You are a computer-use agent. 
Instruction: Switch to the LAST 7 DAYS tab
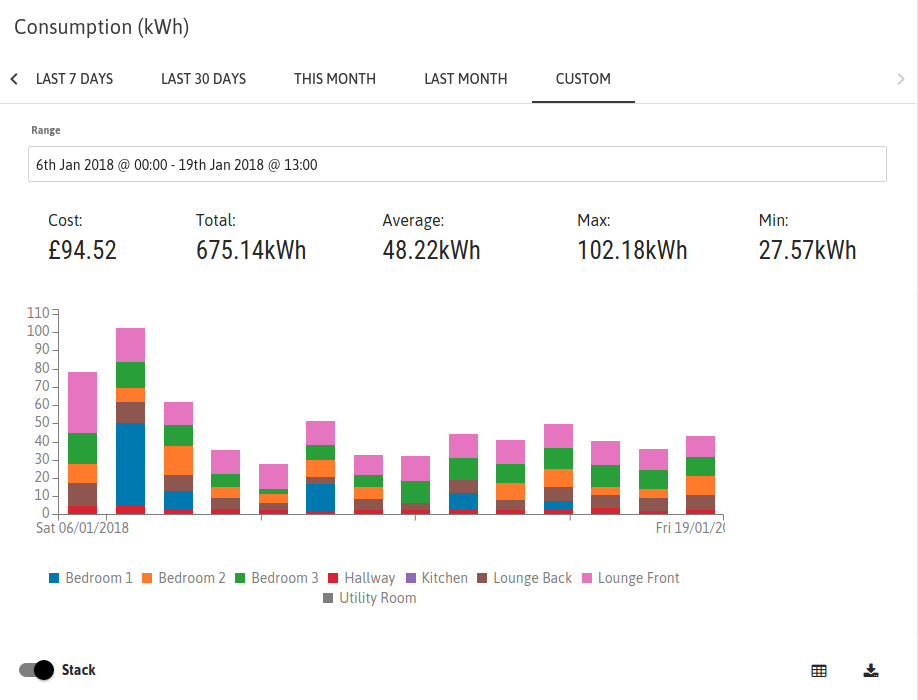(x=74, y=79)
